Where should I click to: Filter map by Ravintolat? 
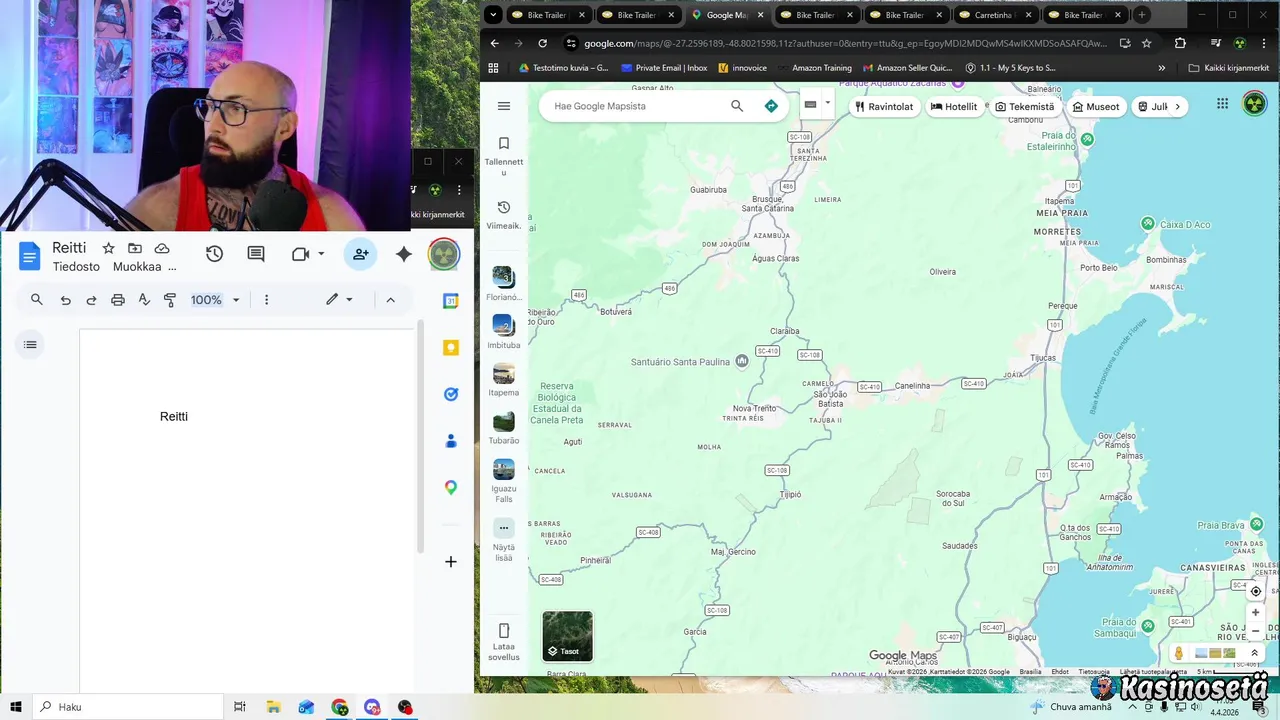click(x=884, y=106)
